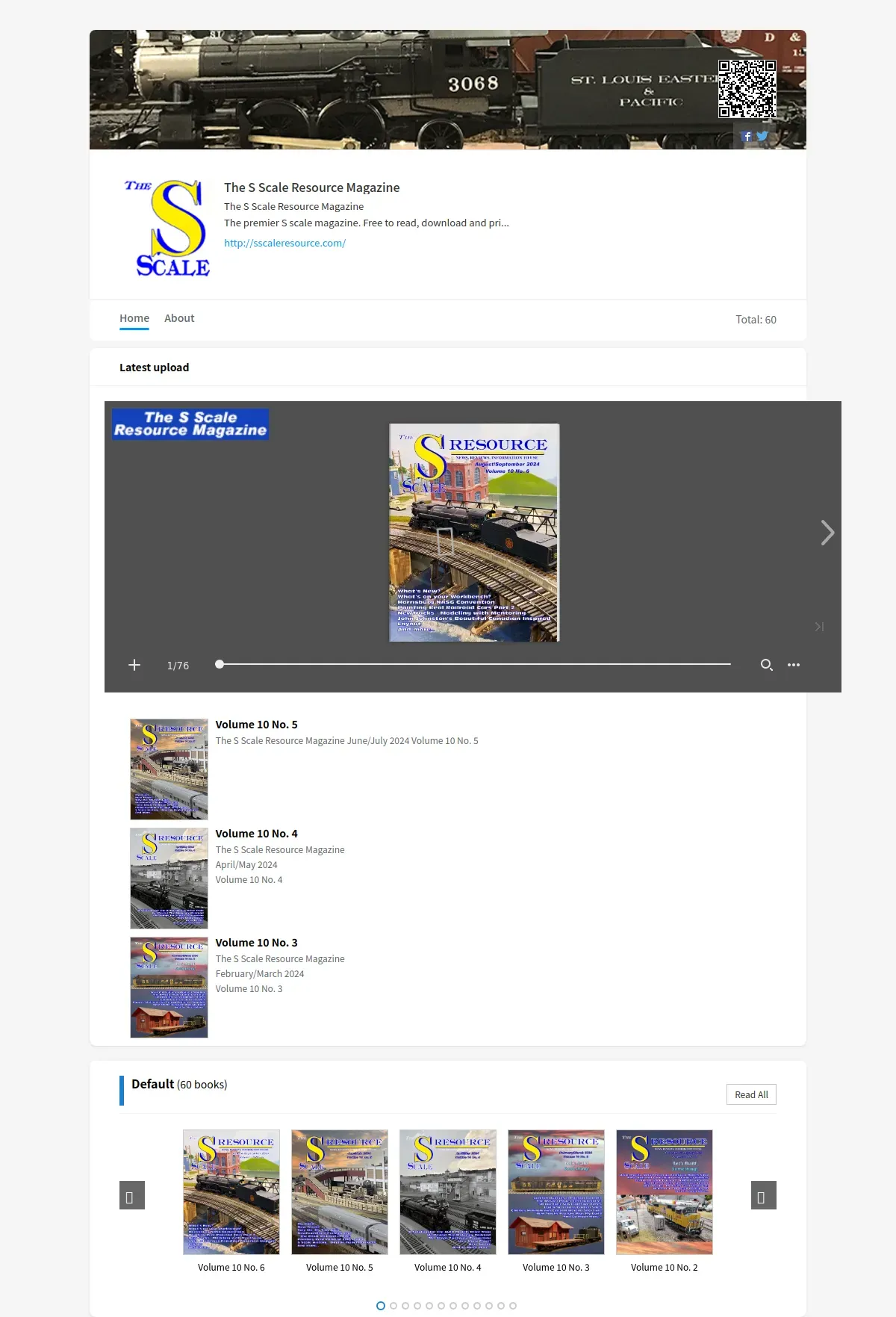The width and height of the screenshot is (896, 1317).
Task: Open Volume 10 No. 4 list thumbnail
Action: 169,878
